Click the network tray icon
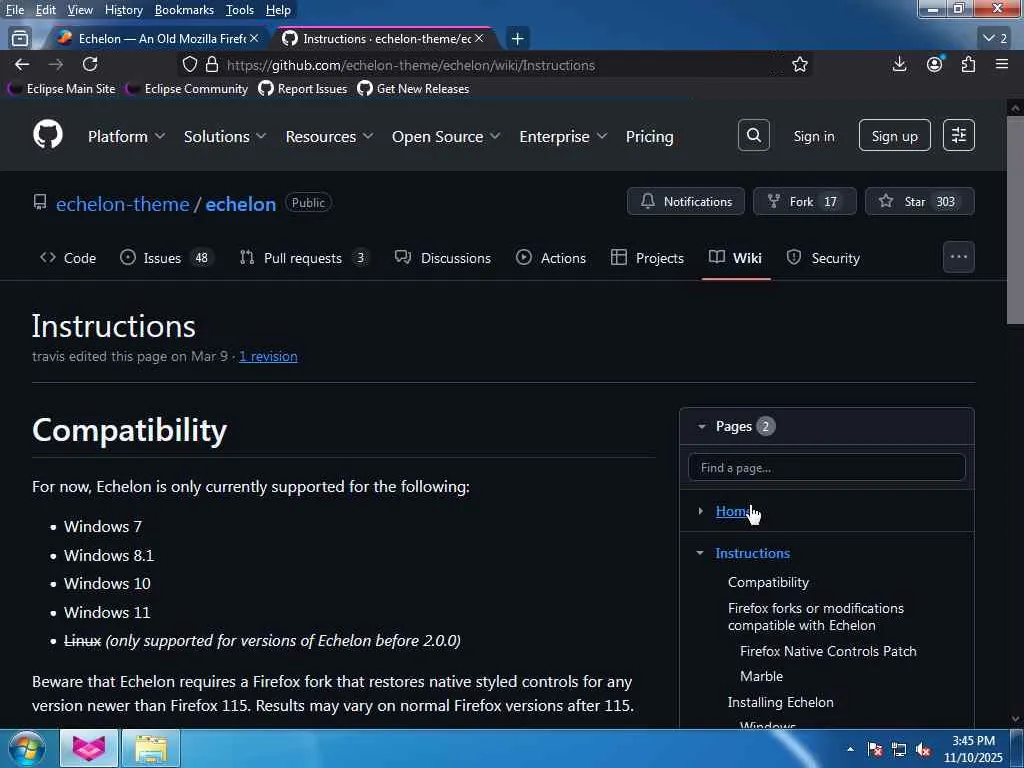This screenshot has width=1024, height=768. coord(899,750)
